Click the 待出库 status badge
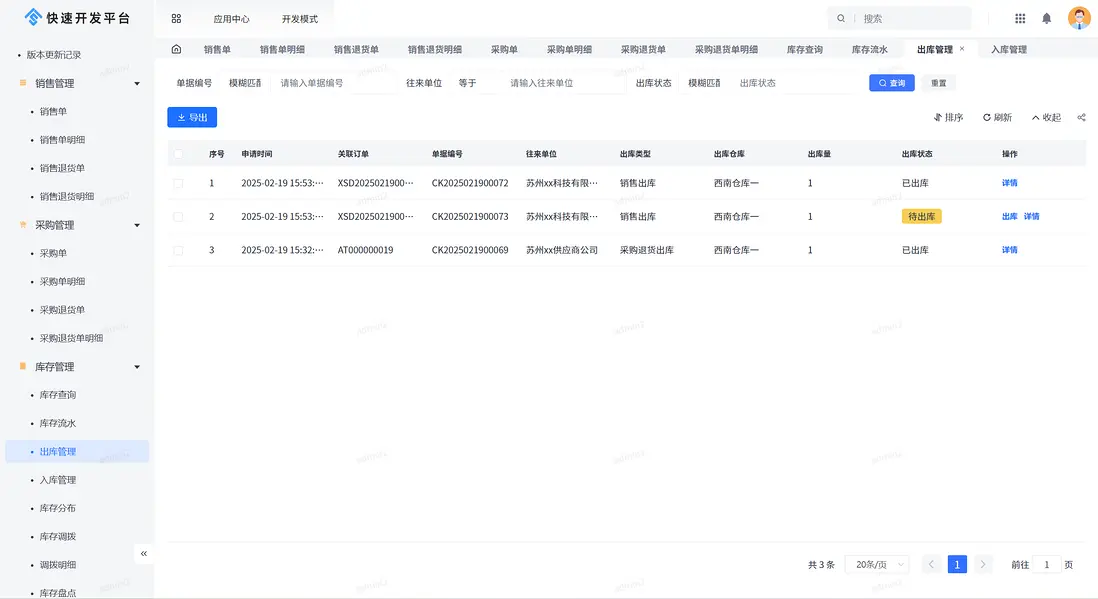Image resolution: width=1098 pixels, height=599 pixels. [x=922, y=216]
